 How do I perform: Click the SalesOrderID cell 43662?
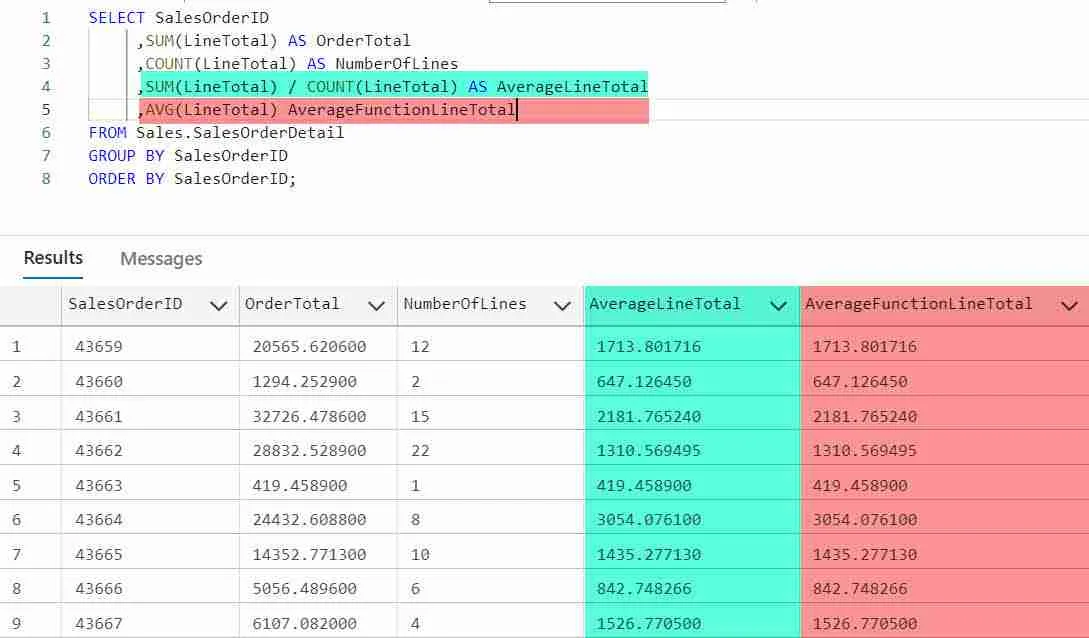(99, 451)
